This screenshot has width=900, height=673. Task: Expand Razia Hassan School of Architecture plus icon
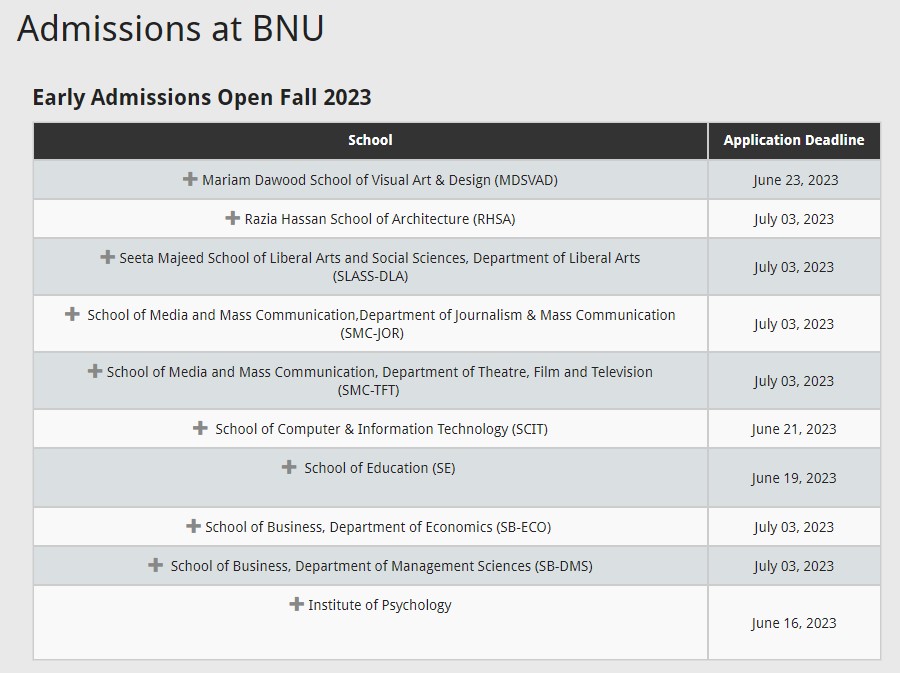pos(232,218)
